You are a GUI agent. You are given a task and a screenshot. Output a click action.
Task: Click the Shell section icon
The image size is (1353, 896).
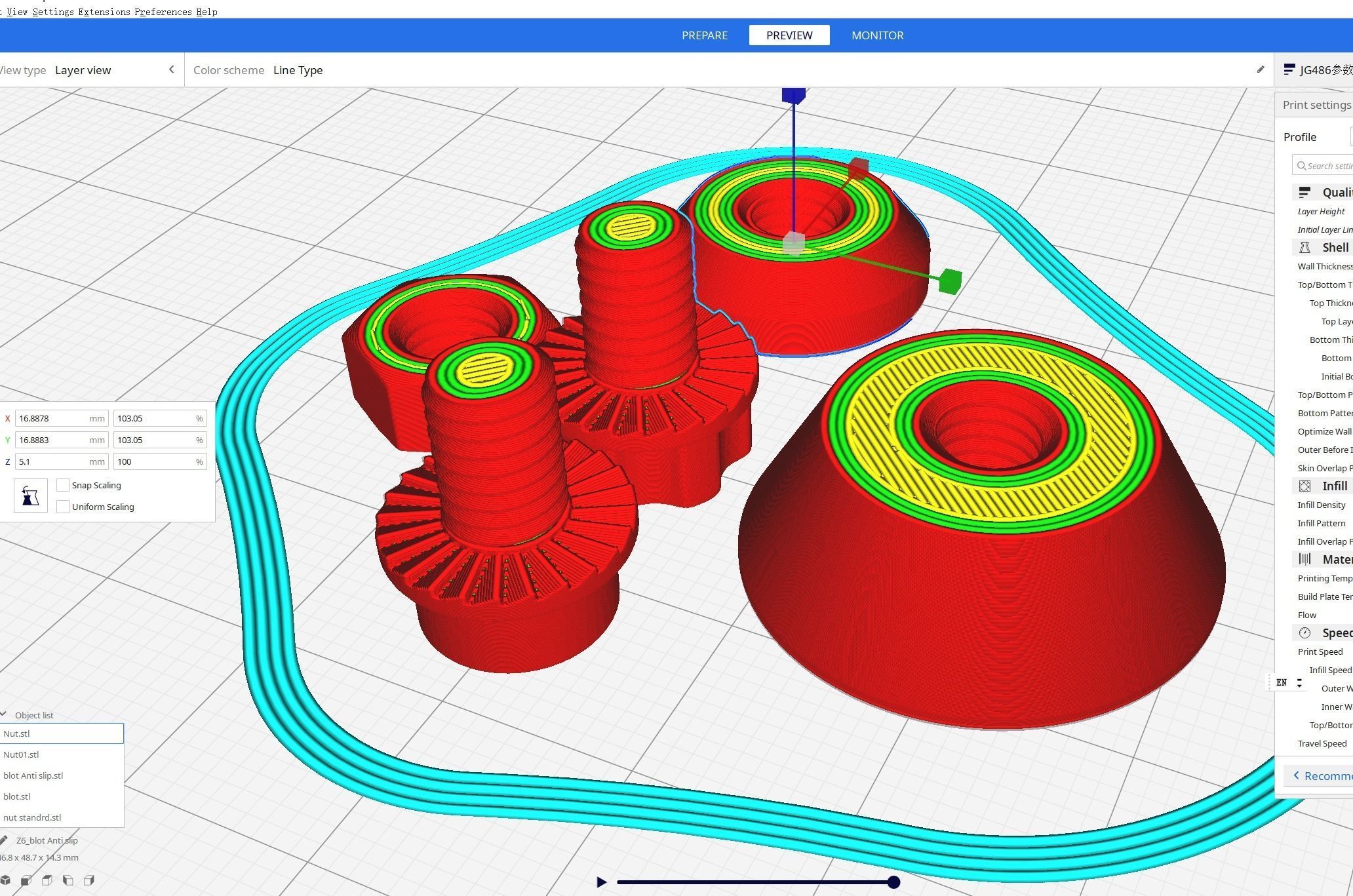[x=1306, y=247]
